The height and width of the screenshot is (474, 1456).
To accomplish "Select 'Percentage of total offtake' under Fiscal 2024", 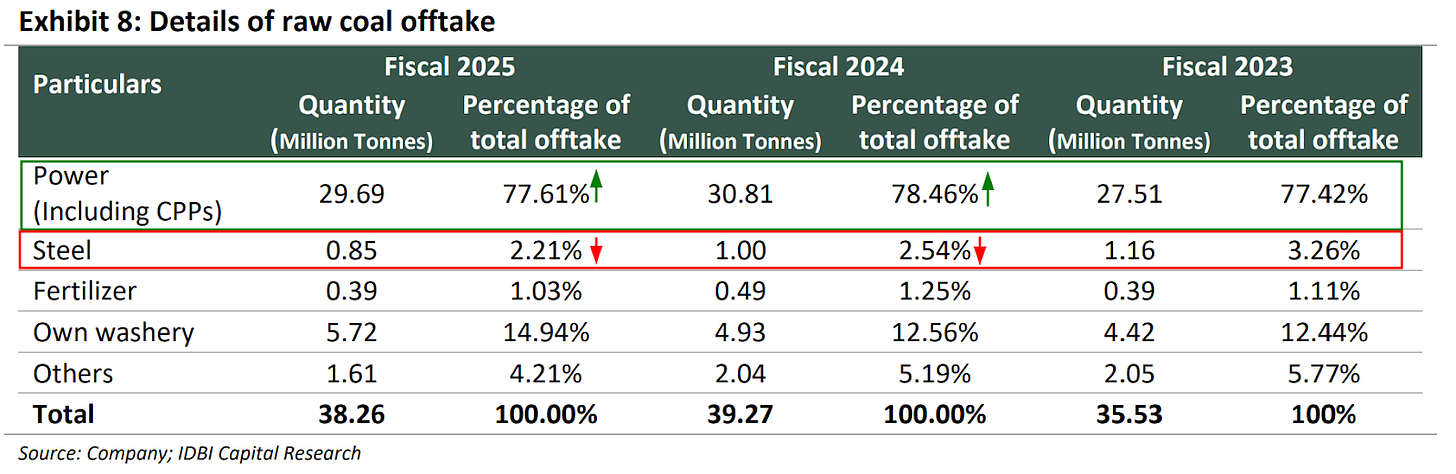I will pyautogui.click(x=934, y=123).
